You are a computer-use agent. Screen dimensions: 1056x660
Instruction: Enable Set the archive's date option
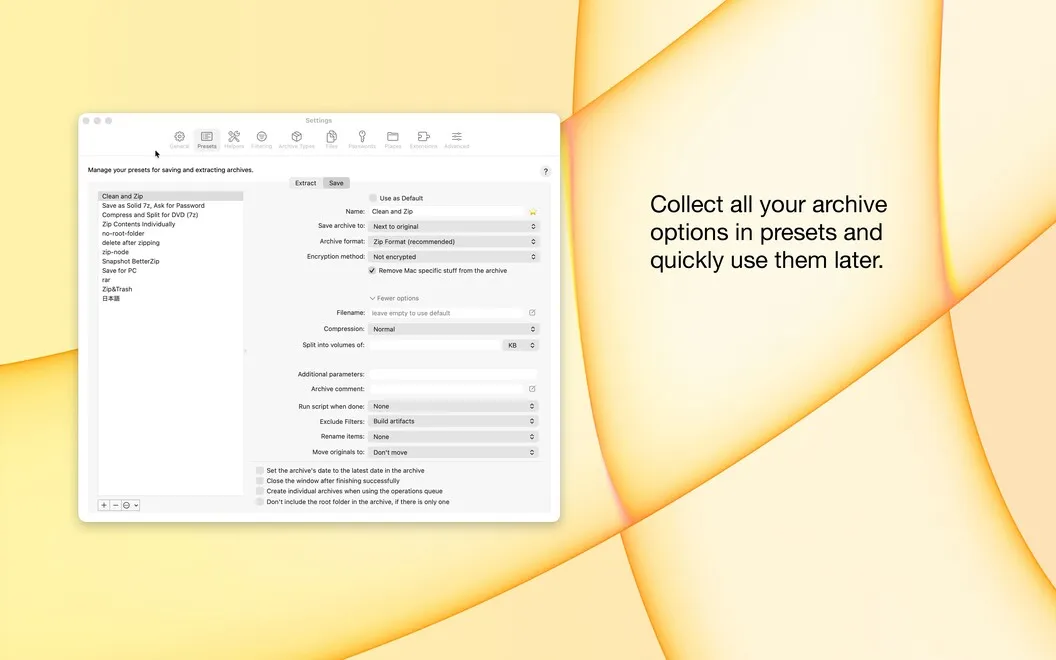pos(260,471)
